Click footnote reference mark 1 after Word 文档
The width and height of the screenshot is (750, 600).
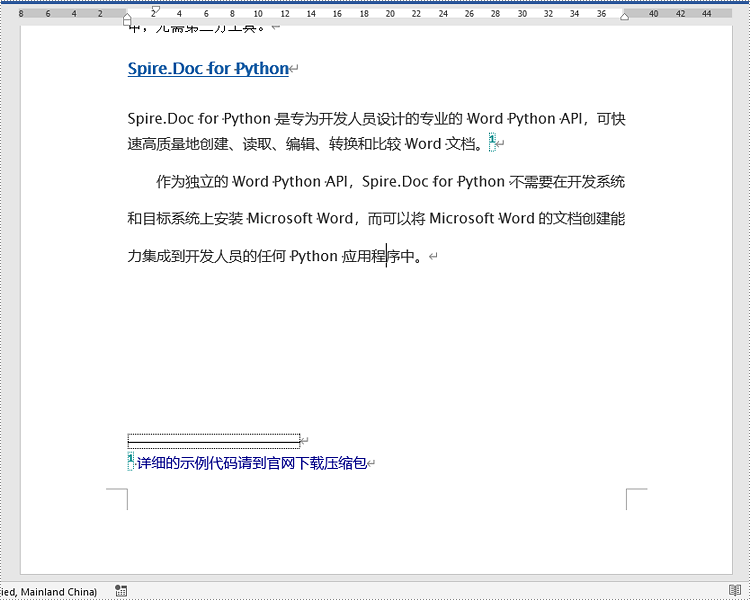tap(492, 142)
